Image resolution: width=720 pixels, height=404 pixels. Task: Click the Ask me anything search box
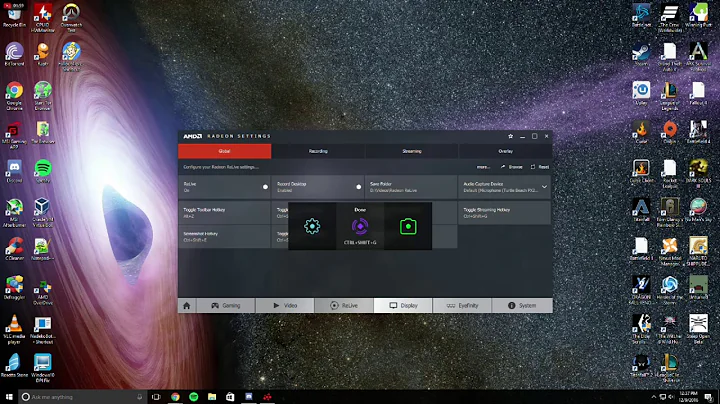click(83, 397)
